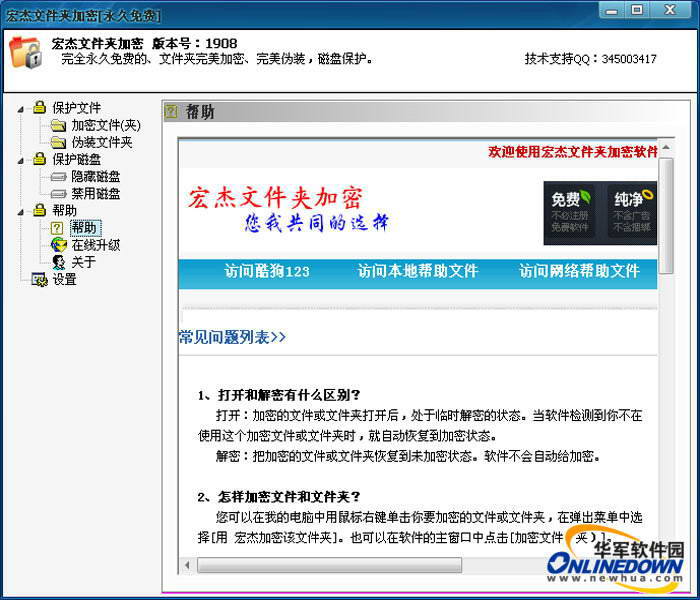Open 关于 page
Screen dimensions: 700x600
83,262
